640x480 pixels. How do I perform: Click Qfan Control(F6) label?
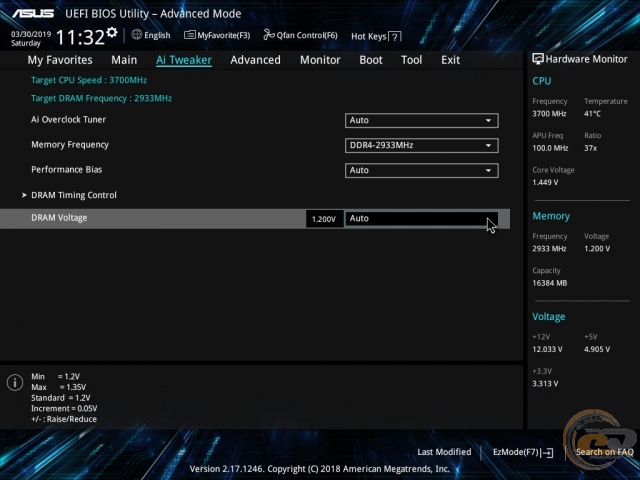tap(307, 36)
